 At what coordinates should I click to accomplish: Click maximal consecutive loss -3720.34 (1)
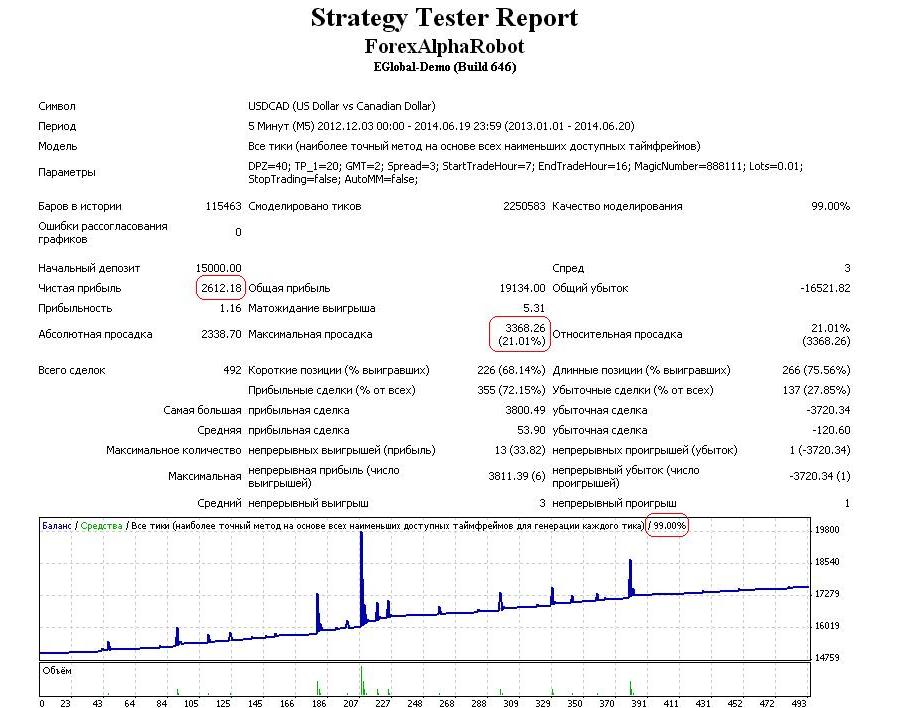[x=820, y=476]
